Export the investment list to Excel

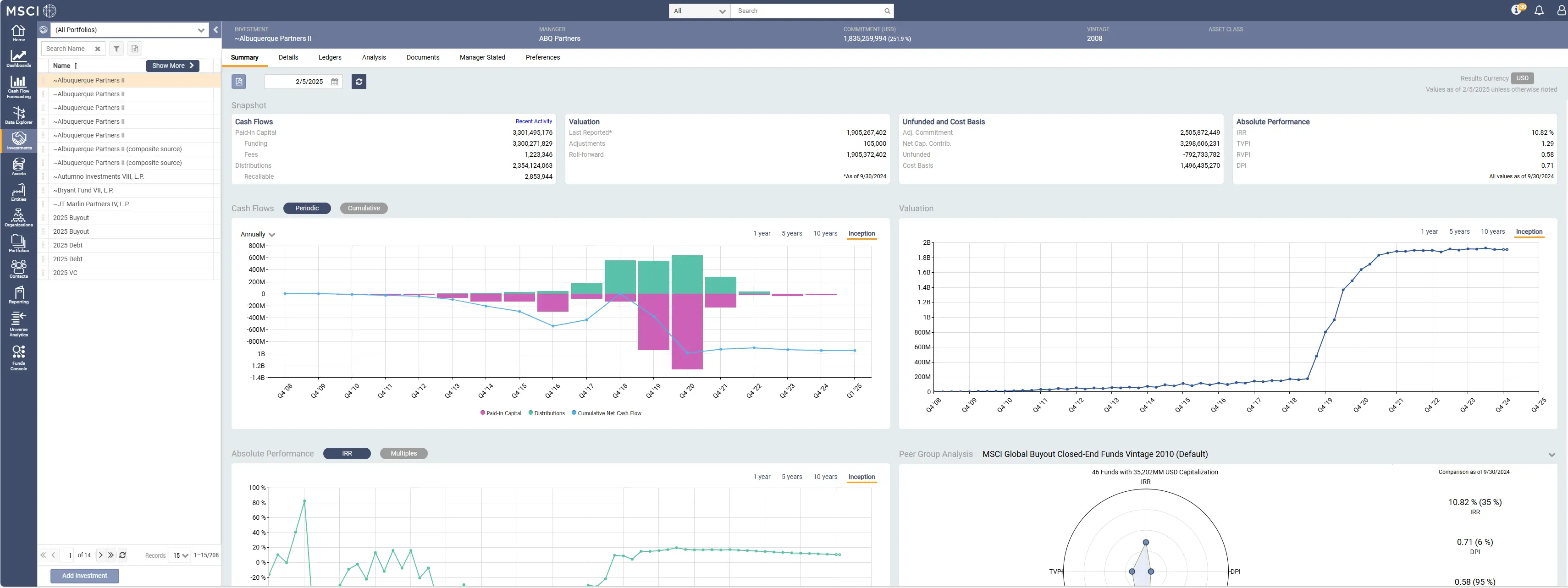pos(135,49)
